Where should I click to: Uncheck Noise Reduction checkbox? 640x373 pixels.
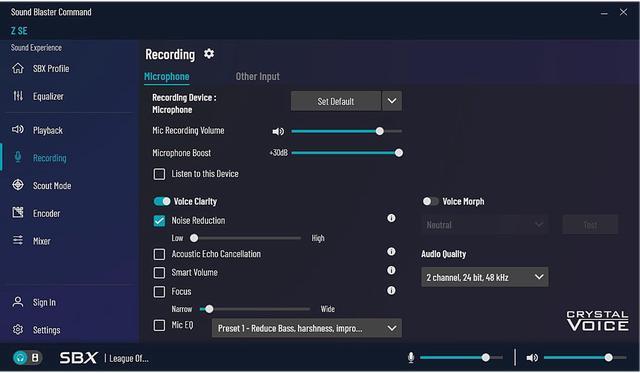(159, 221)
